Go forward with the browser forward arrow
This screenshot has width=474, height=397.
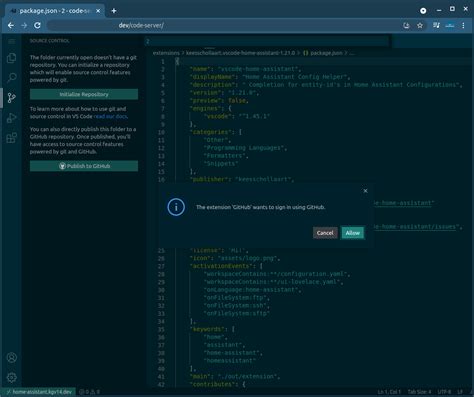(x=24, y=25)
